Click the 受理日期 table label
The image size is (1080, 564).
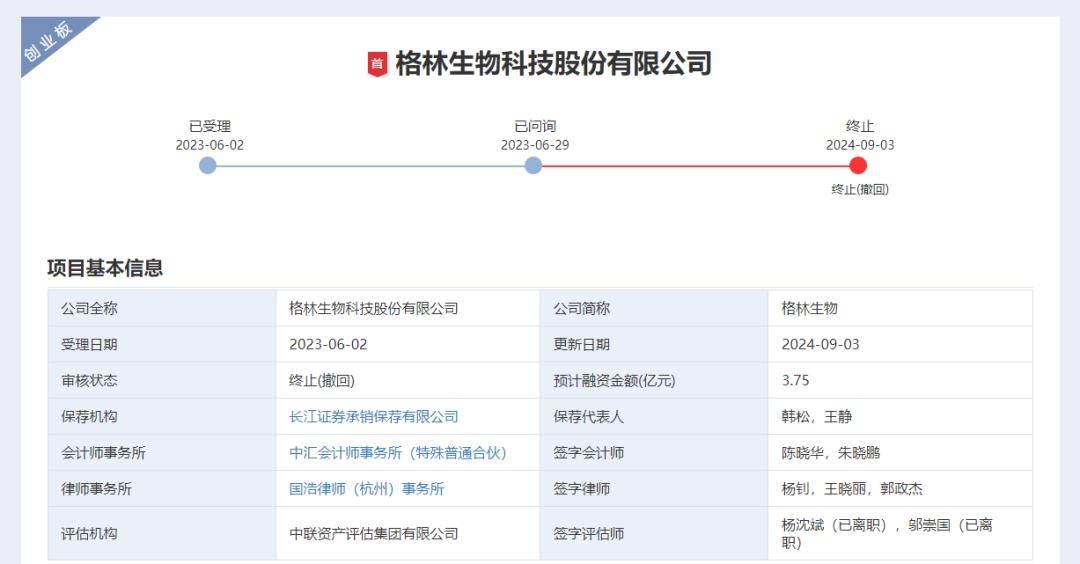click(x=90, y=344)
